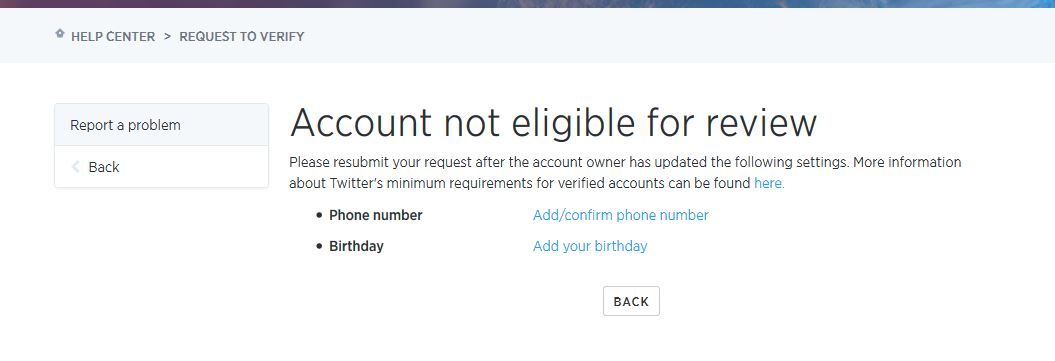The width and height of the screenshot is (1055, 361).
Task: Click the bold Phone number label
Action: (x=375, y=215)
